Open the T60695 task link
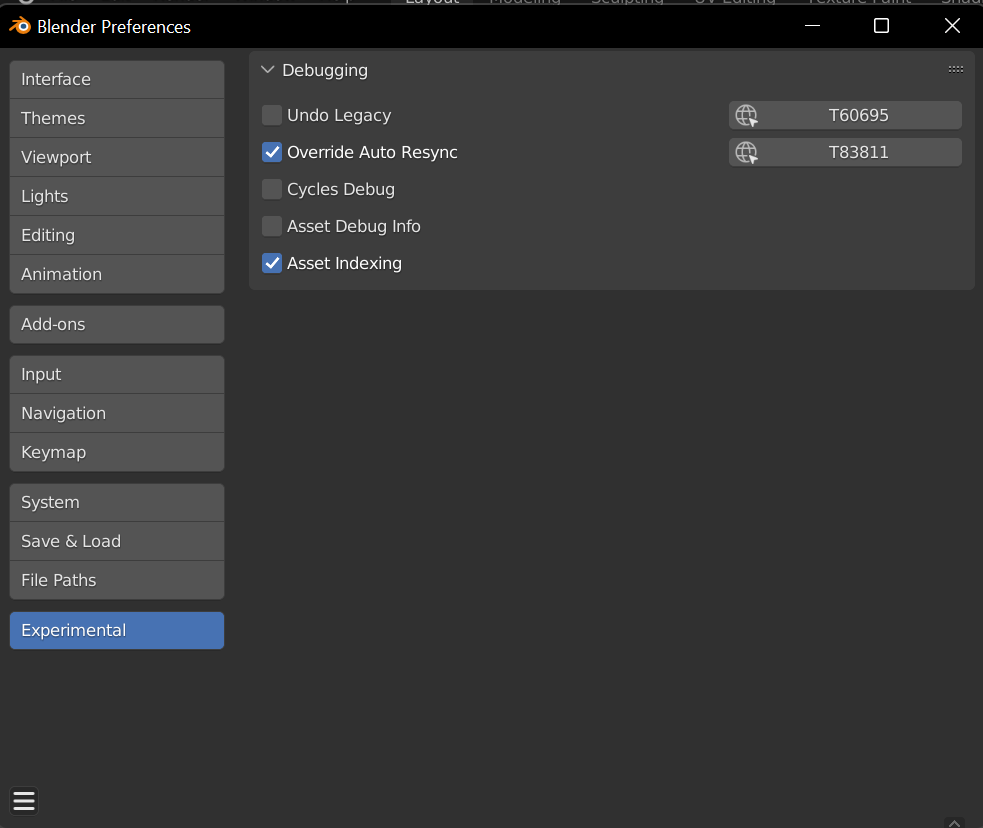The width and height of the screenshot is (983, 828). [845, 115]
